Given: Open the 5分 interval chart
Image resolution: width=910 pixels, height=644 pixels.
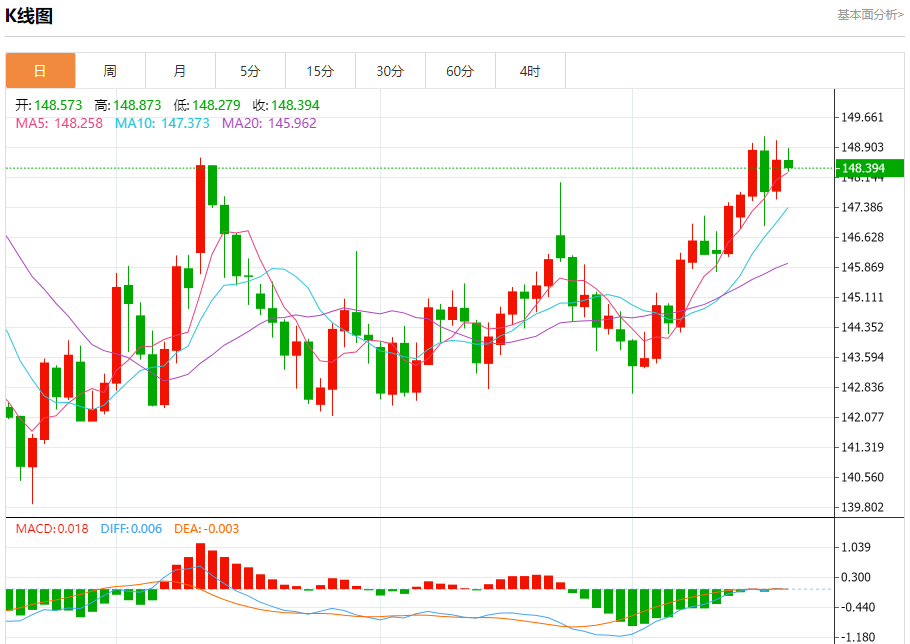Looking at the screenshot, I should [250, 71].
